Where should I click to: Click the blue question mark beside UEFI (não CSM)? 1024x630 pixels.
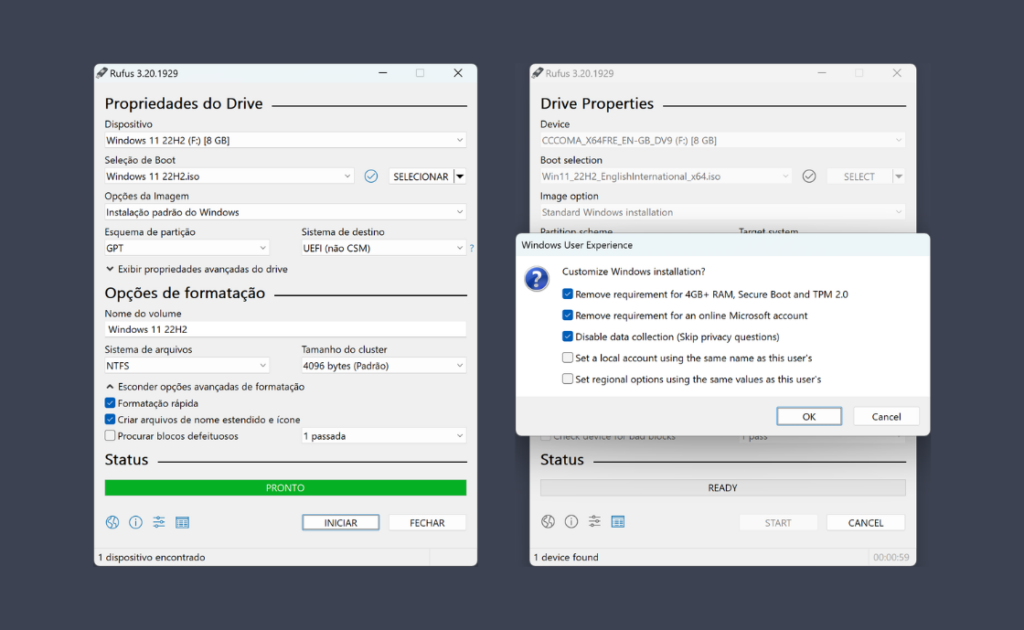tap(472, 248)
